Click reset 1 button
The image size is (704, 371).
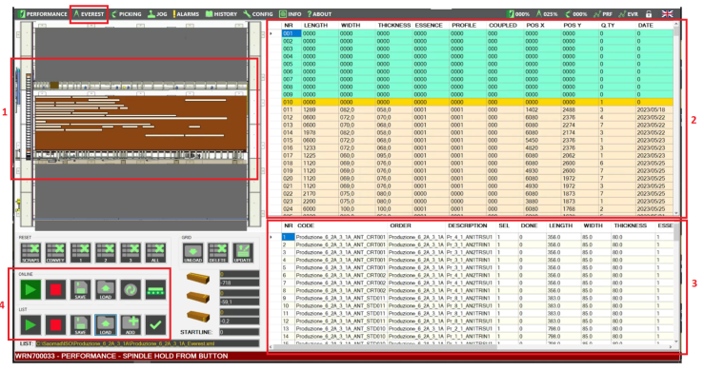point(80,253)
